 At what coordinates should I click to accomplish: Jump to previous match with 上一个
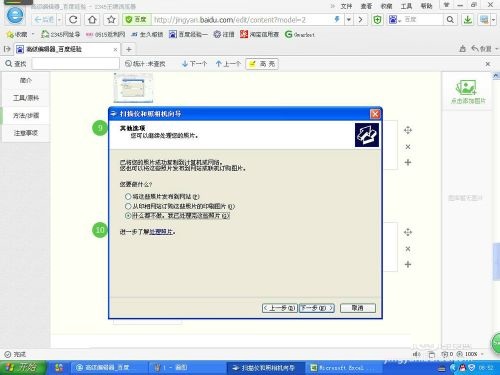click(x=228, y=64)
